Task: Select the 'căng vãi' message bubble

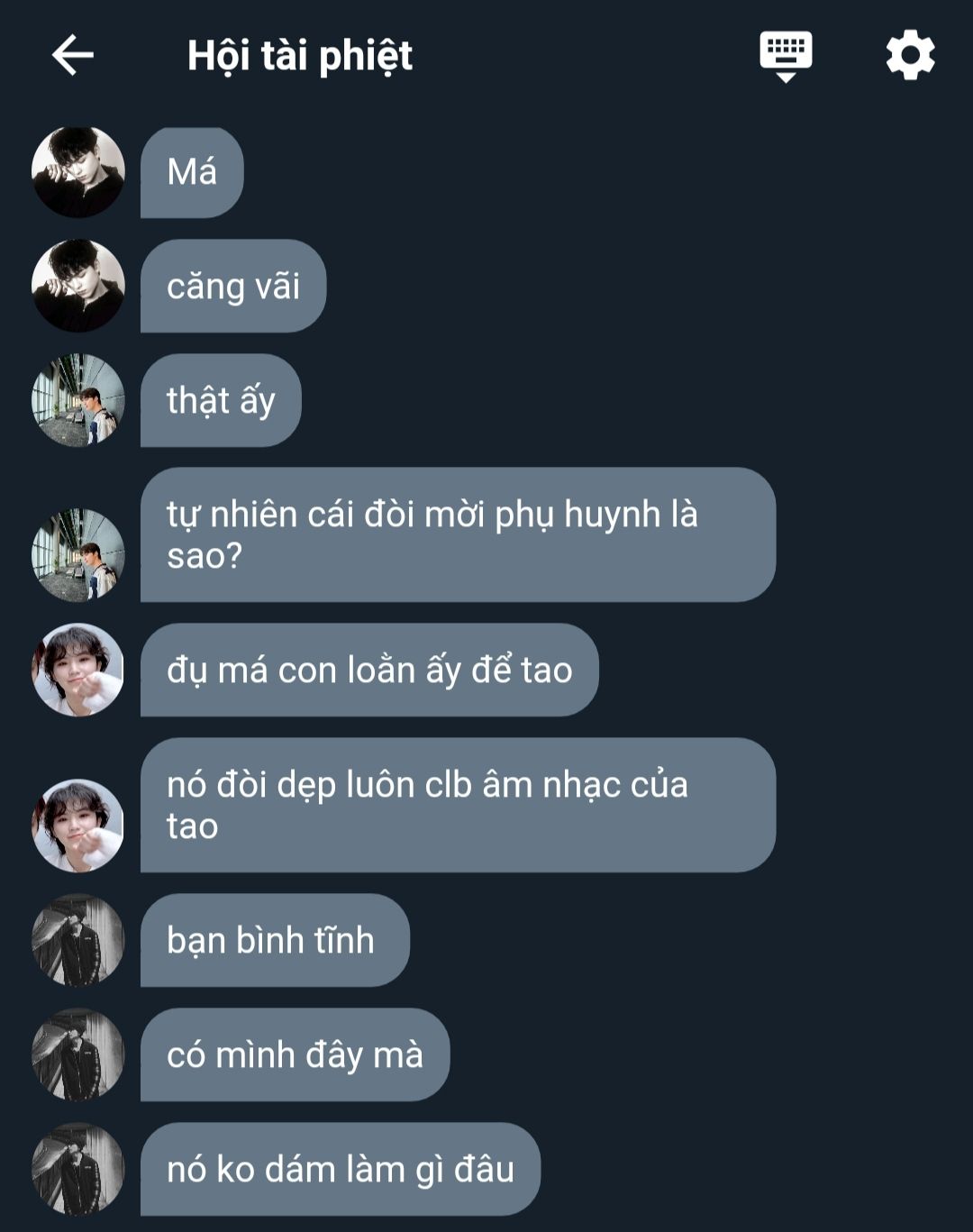Action: point(233,286)
